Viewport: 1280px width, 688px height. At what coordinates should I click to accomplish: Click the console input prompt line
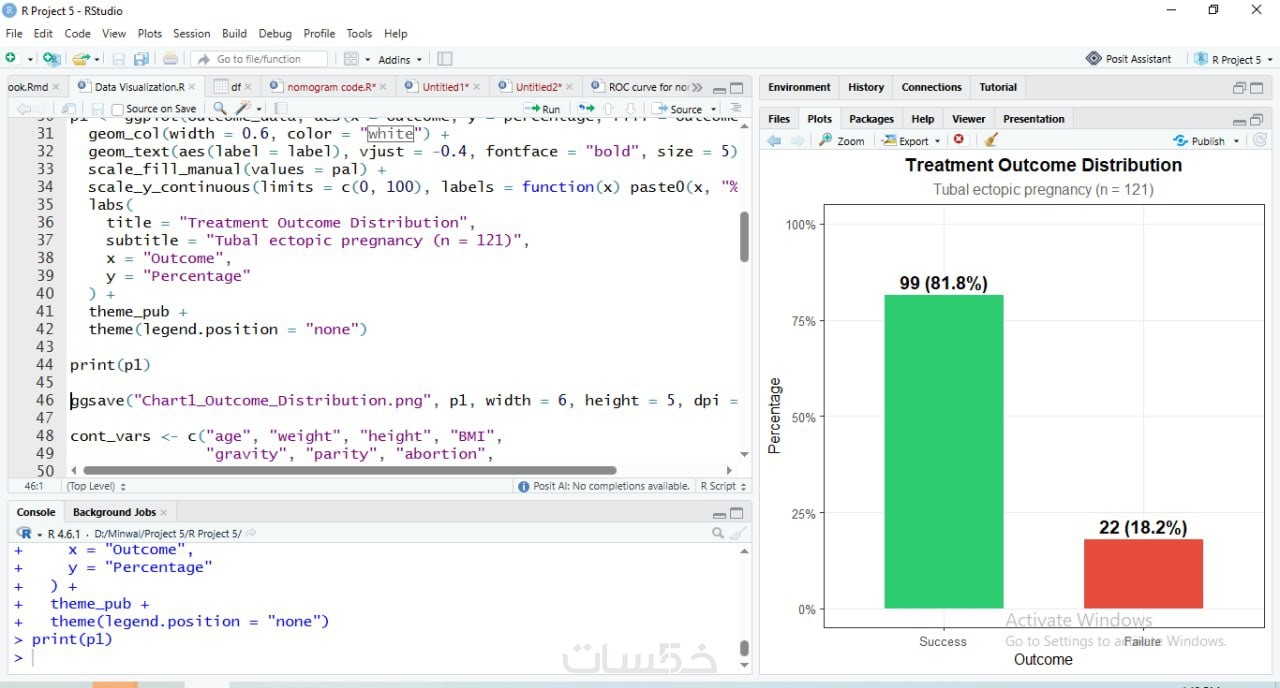pos(380,658)
